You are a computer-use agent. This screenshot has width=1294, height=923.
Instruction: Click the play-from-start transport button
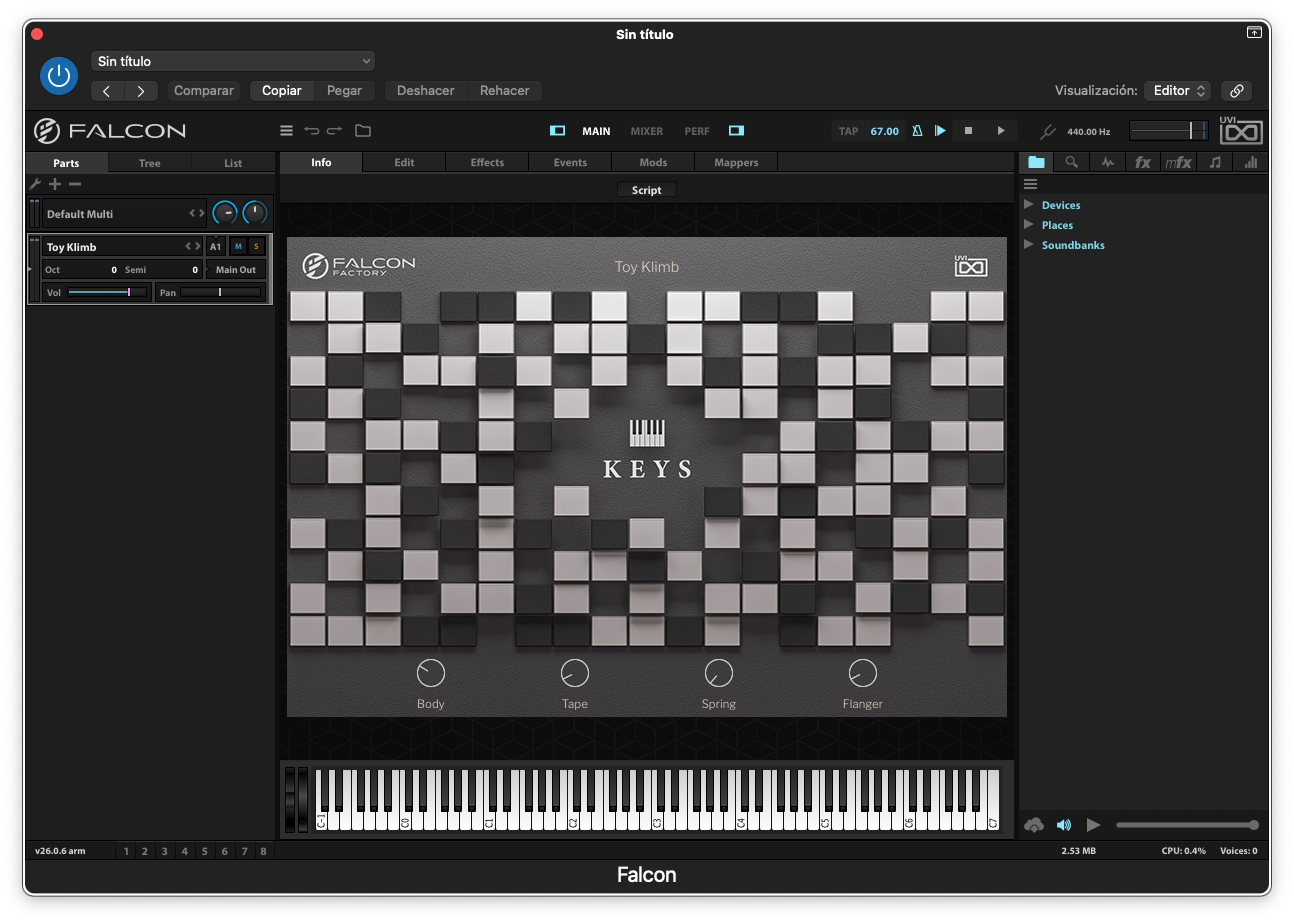tap(940, 131)
